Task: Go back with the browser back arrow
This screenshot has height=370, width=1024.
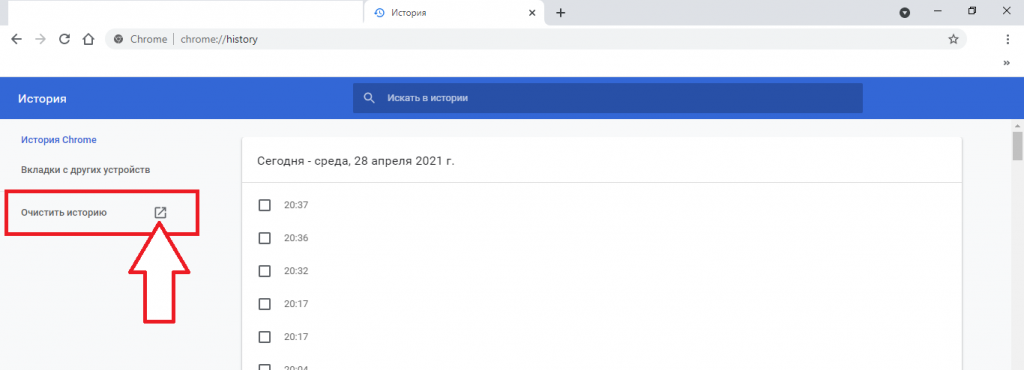Action: (16, 39)
